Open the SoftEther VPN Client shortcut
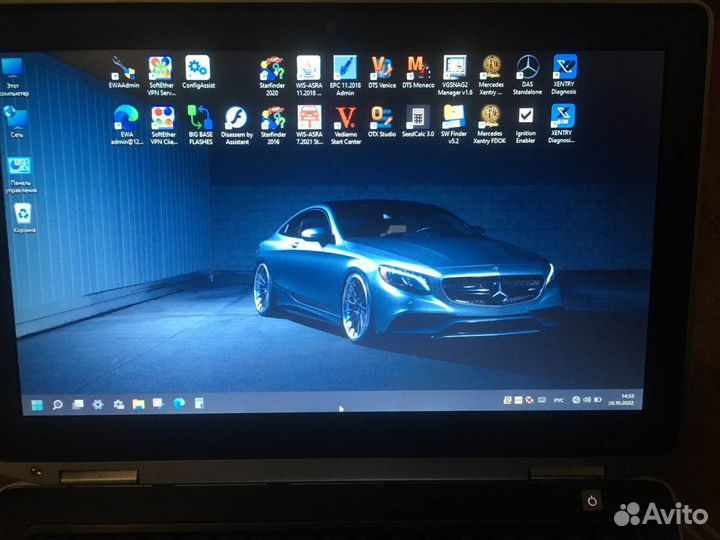This screenshot has height=540, width=720. click(x=163, y=125)
